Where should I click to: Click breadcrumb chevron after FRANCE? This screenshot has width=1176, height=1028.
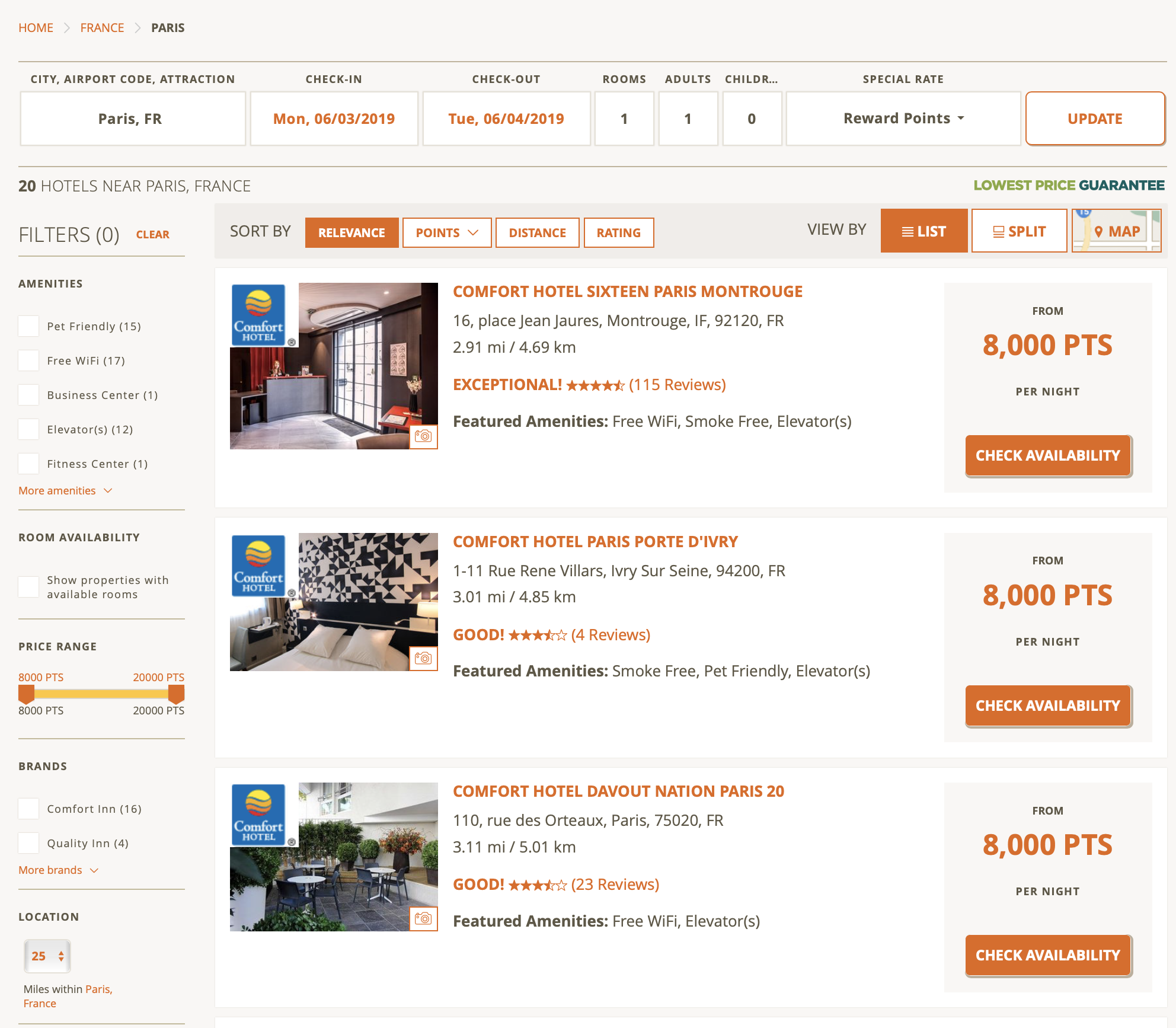pyautogui.click(x=138, y=28)
